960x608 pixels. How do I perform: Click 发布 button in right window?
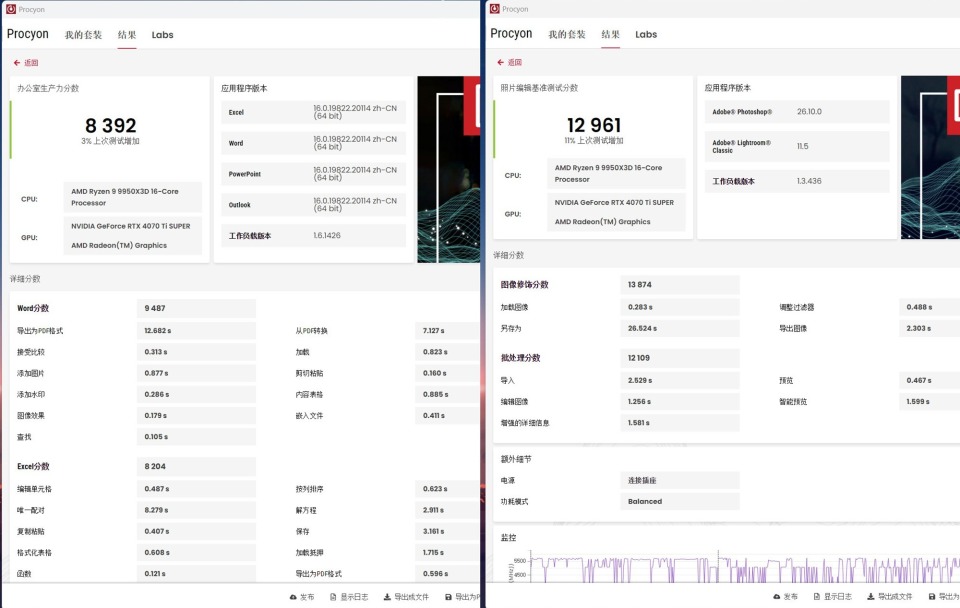pos(786,596)
